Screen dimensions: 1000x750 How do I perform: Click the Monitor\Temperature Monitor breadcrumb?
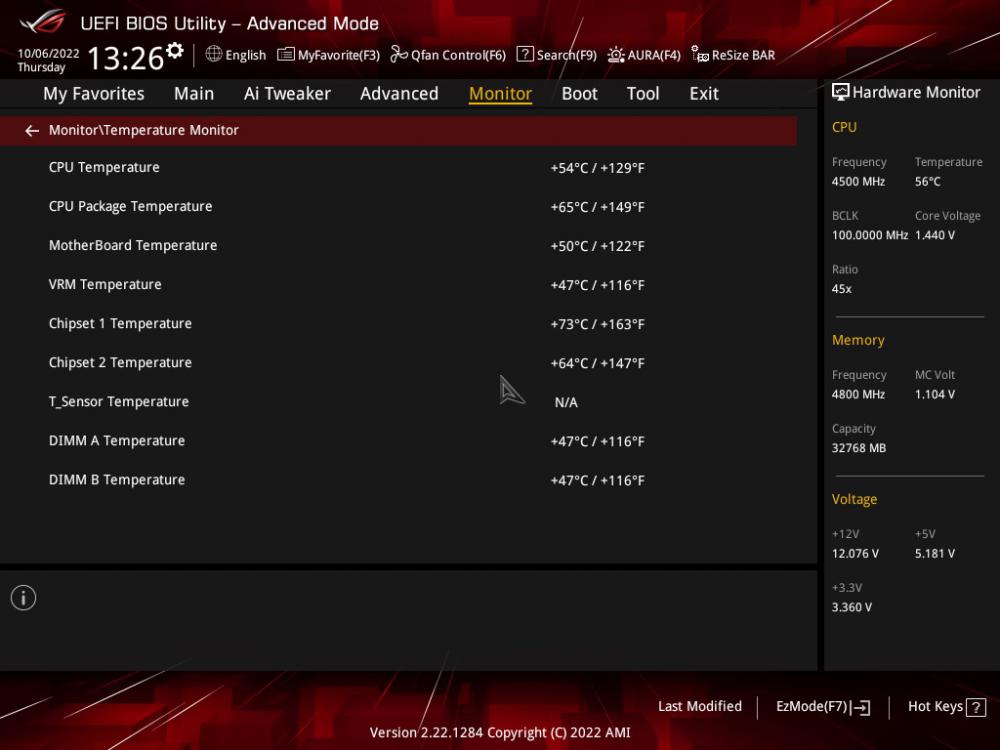(143, 130)
